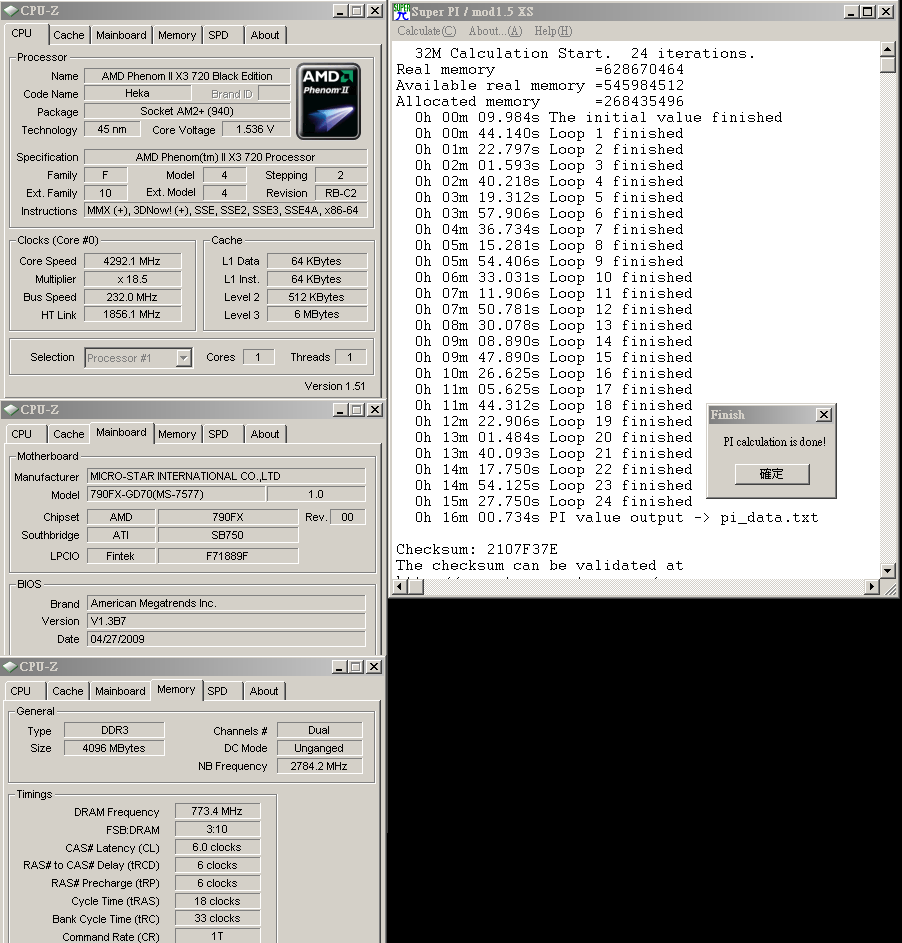The image size is (902, 943).
Task: Open the Processor #1 selection dropdown
Action: tap(183, 358)
